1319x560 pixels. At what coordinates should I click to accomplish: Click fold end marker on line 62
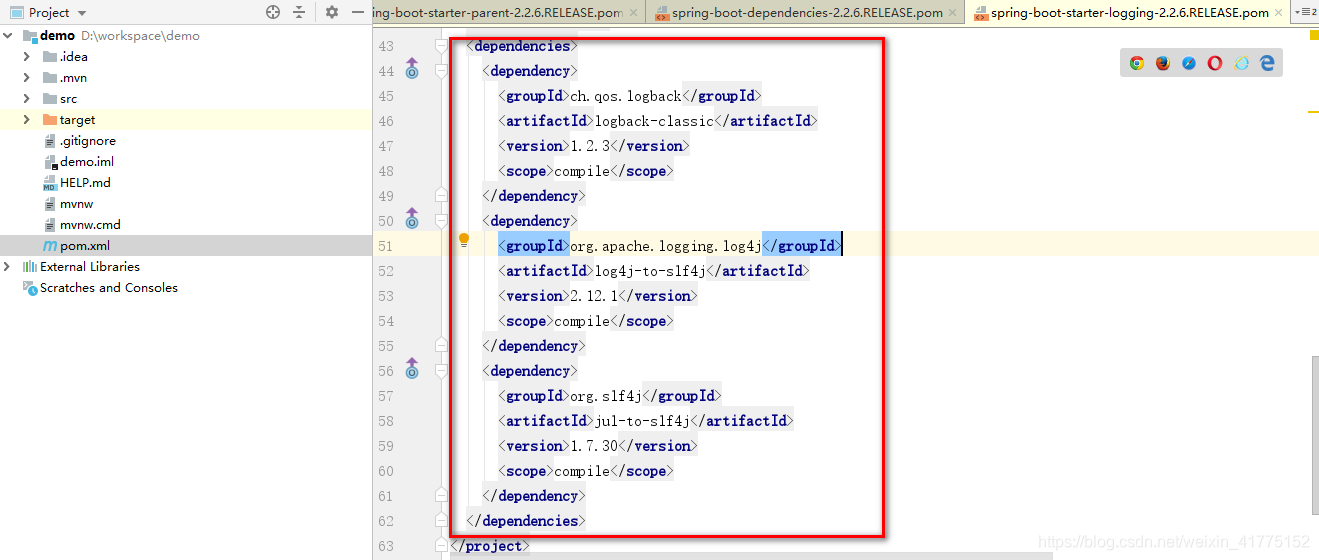[441, 521]
